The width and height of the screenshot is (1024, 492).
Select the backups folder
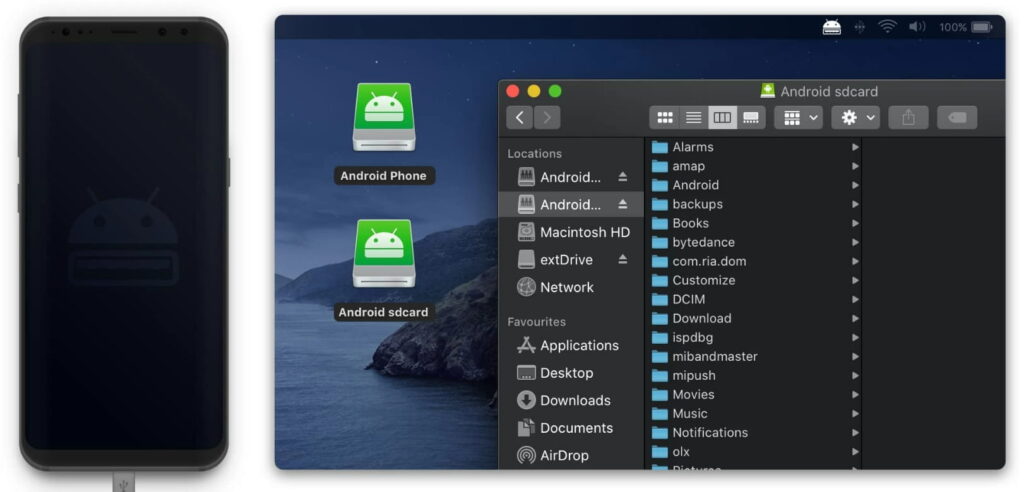coord(754,204)
